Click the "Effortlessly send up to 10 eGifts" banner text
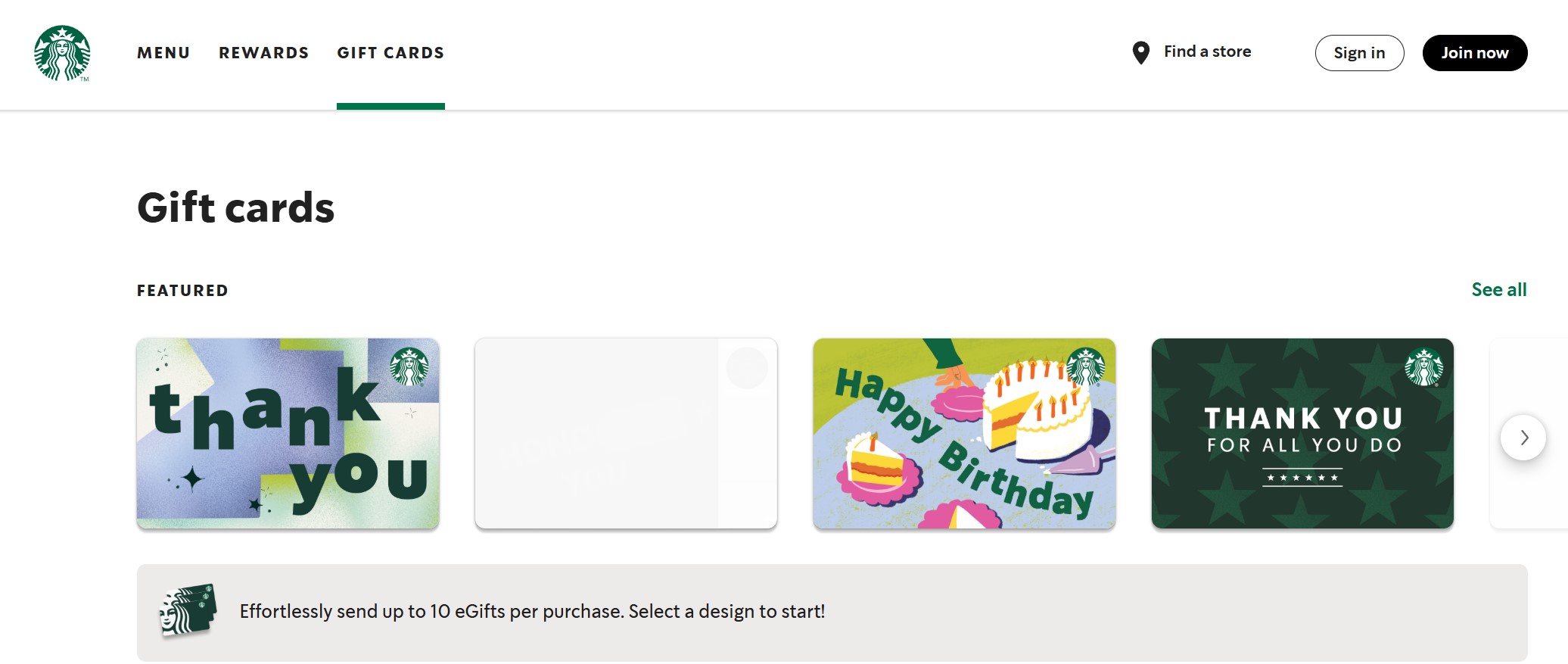Screen dimensions: 1568x664 pos(532,611)
